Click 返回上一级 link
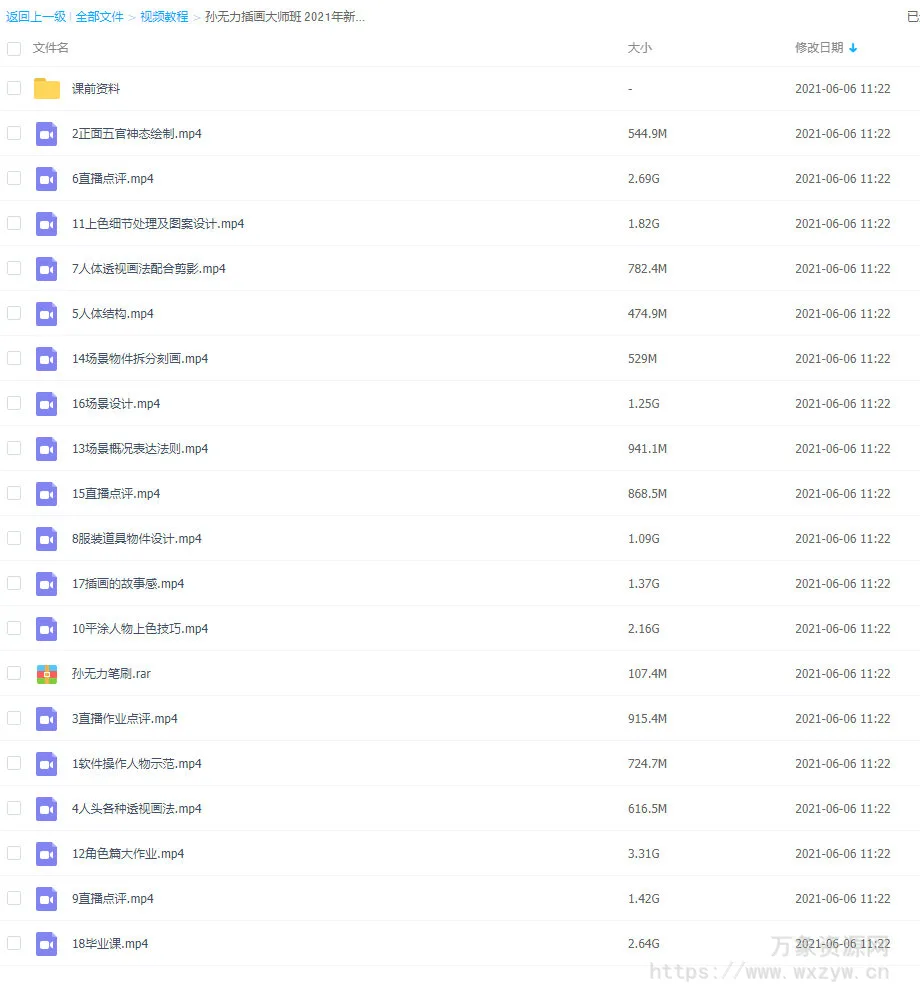This screenshot has height=1006, width=920. [35, 17]
